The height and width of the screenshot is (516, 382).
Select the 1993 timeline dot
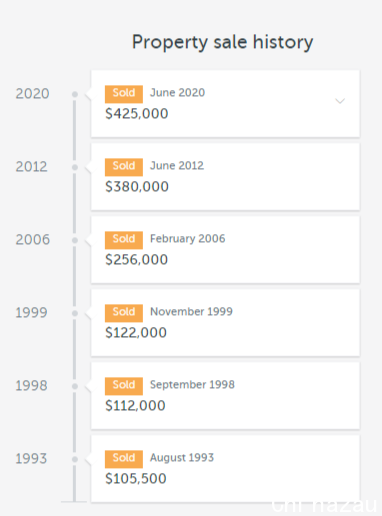point(75,459)
